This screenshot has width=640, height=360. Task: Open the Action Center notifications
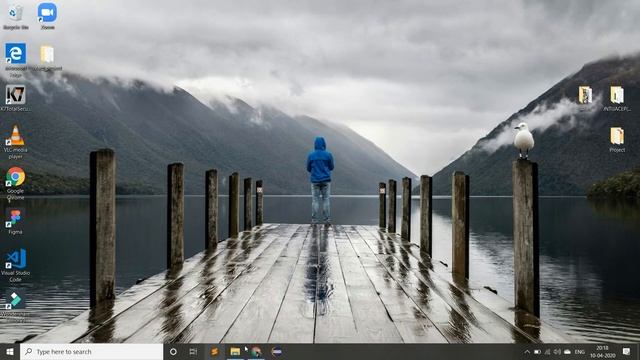(x=627, y=351)
